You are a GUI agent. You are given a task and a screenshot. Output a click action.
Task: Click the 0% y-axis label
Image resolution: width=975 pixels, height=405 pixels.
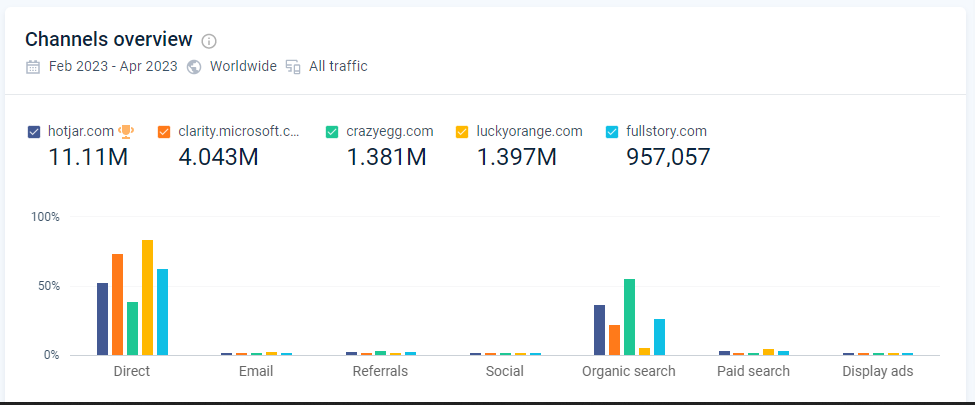52,355
